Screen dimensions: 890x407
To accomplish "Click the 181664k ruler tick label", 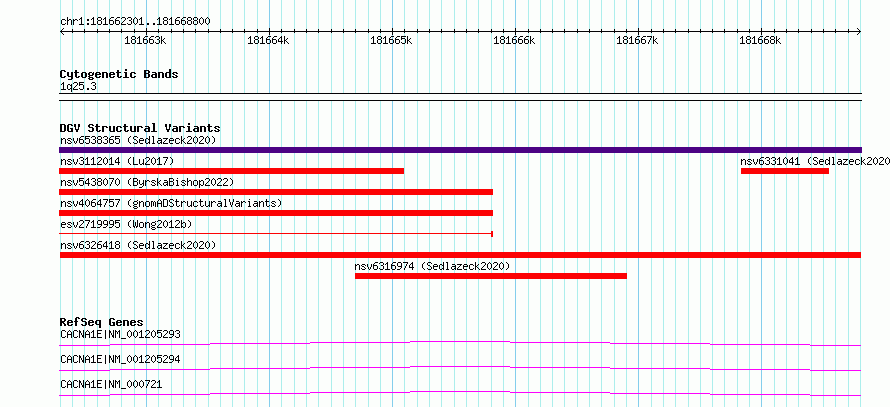I will (268, 40).
